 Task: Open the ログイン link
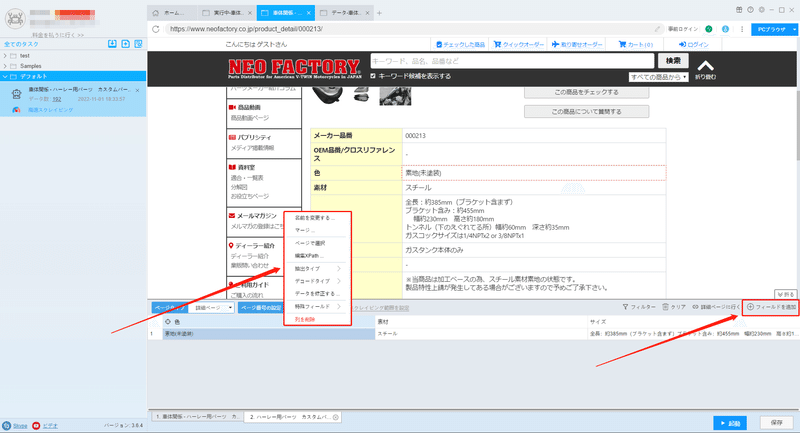(694, 45)
